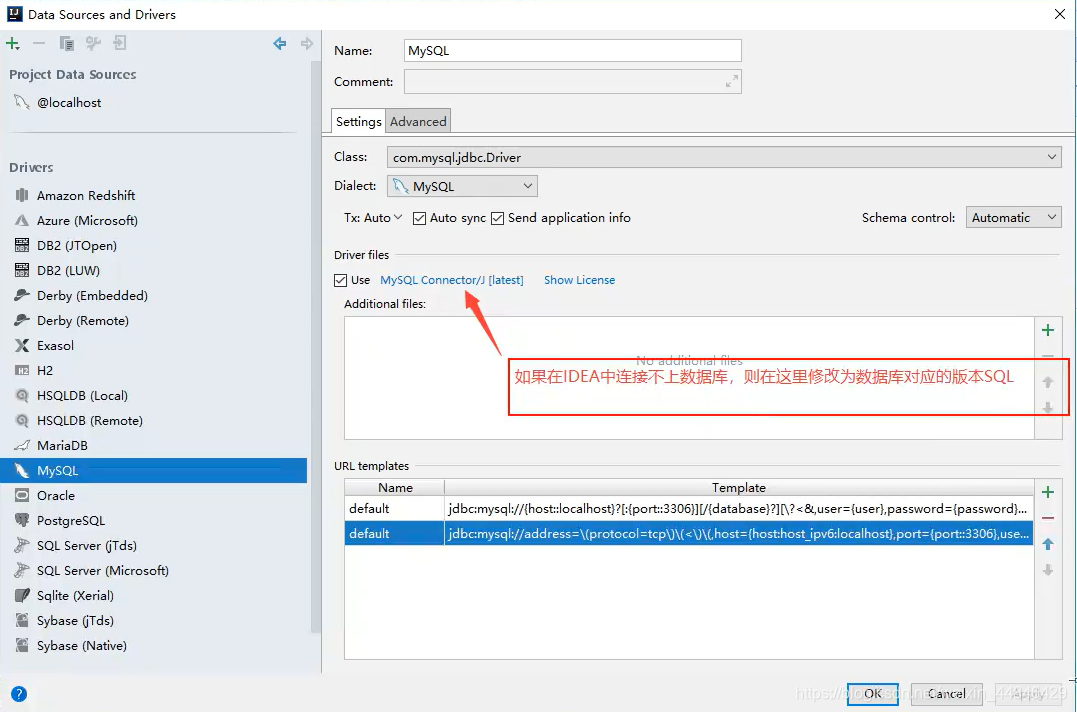Click the wrench go-to-driver icon
Viewport: 1077px width, 712px height.
[x=93, y=44]
